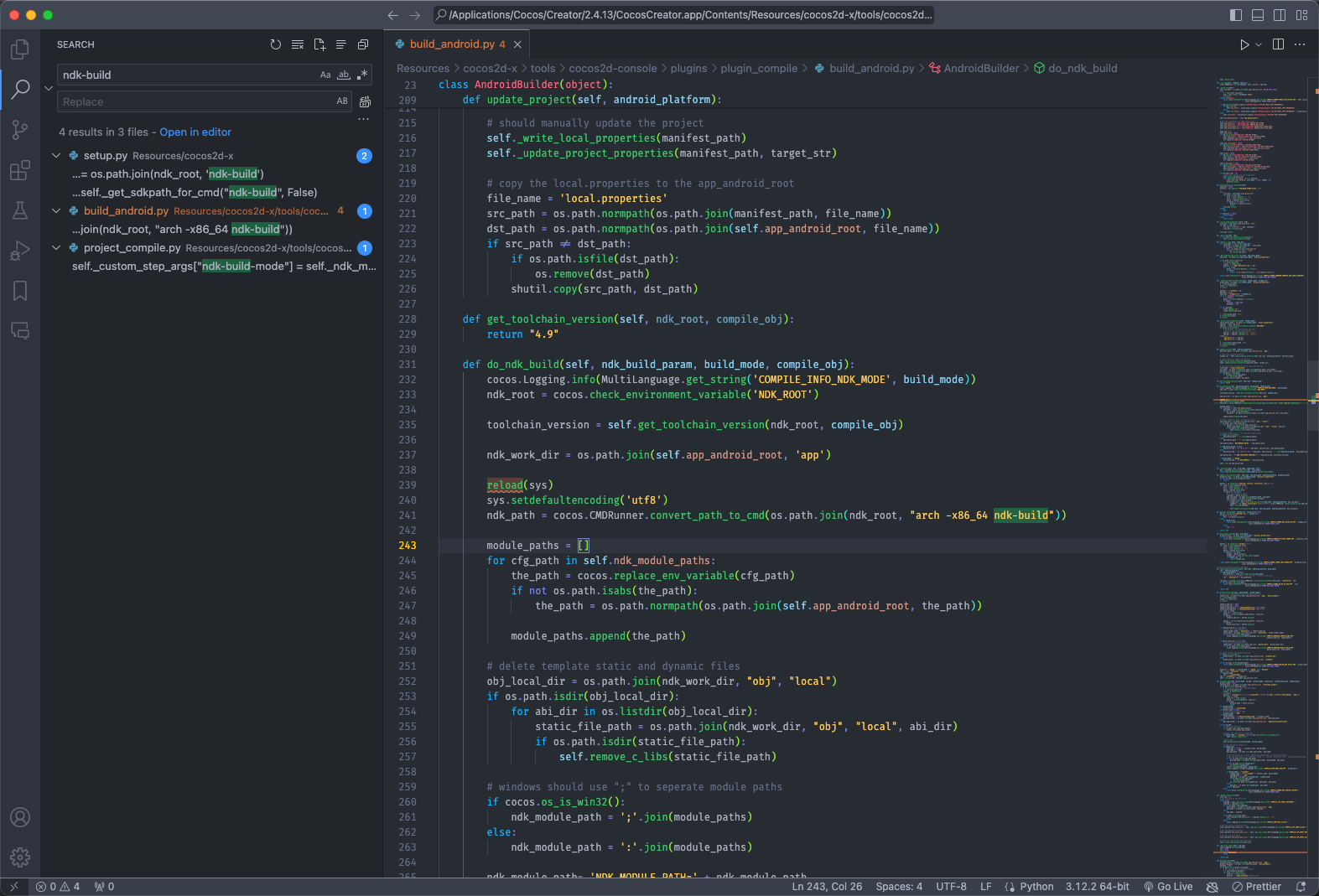
Task: Collapse the Replace field toggle chevron
Action: [49, 88]
